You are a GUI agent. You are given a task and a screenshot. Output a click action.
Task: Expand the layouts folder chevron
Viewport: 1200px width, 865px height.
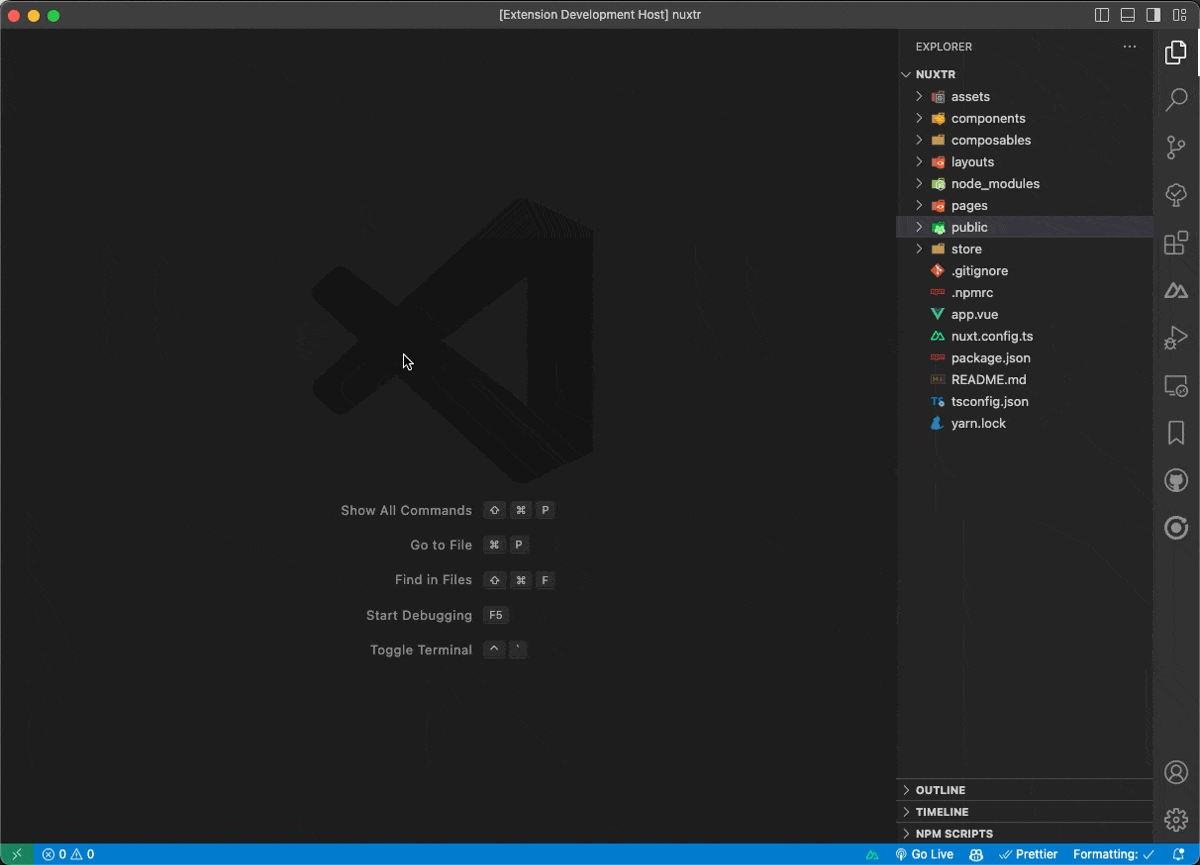(x=919, y=162)
